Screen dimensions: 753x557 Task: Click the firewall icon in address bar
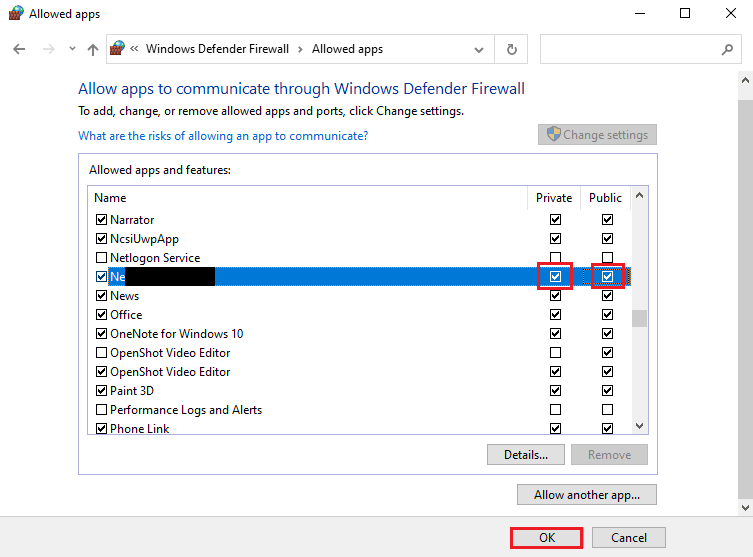(x=118, y=48)
